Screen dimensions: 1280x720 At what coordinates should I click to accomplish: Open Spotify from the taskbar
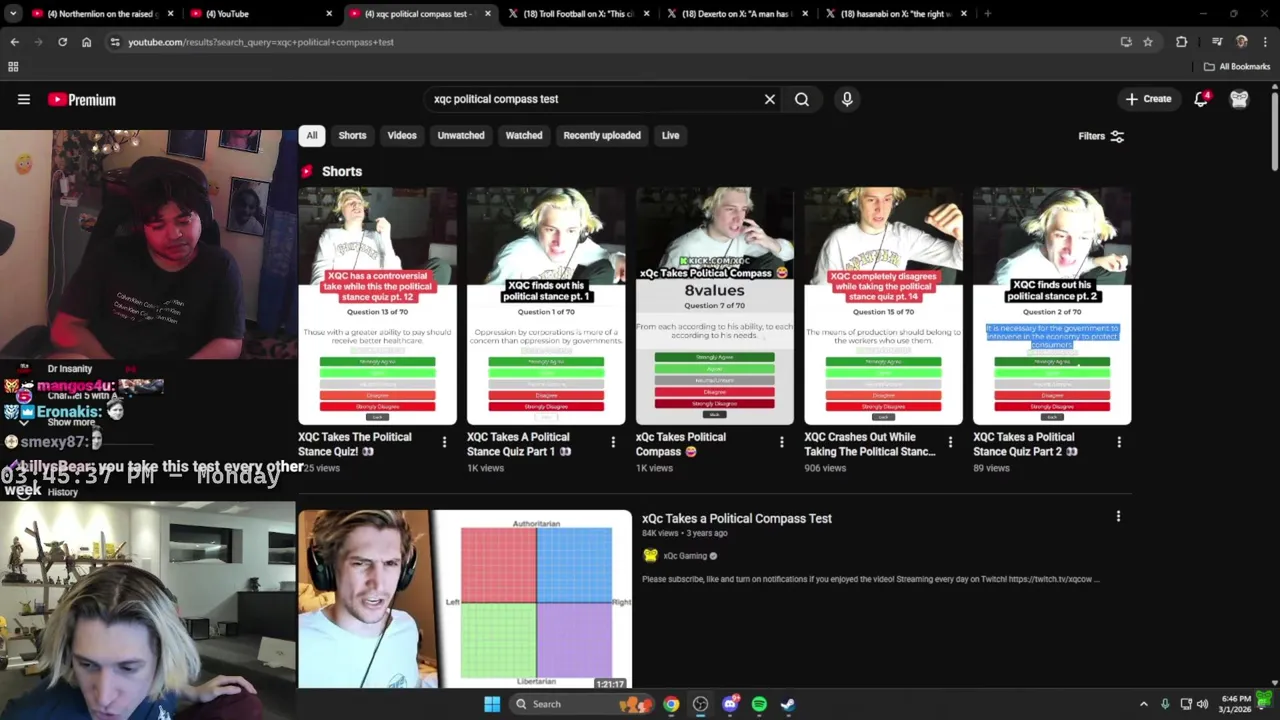coord(759,704)
